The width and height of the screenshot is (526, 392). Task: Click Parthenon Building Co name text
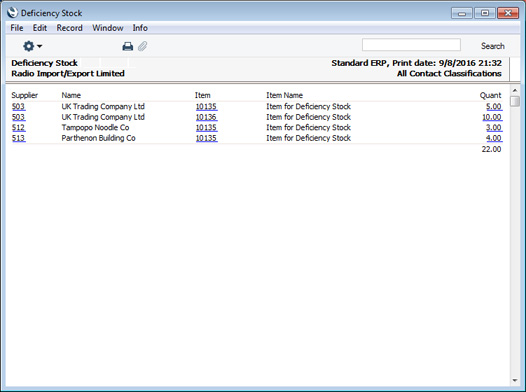98,138
